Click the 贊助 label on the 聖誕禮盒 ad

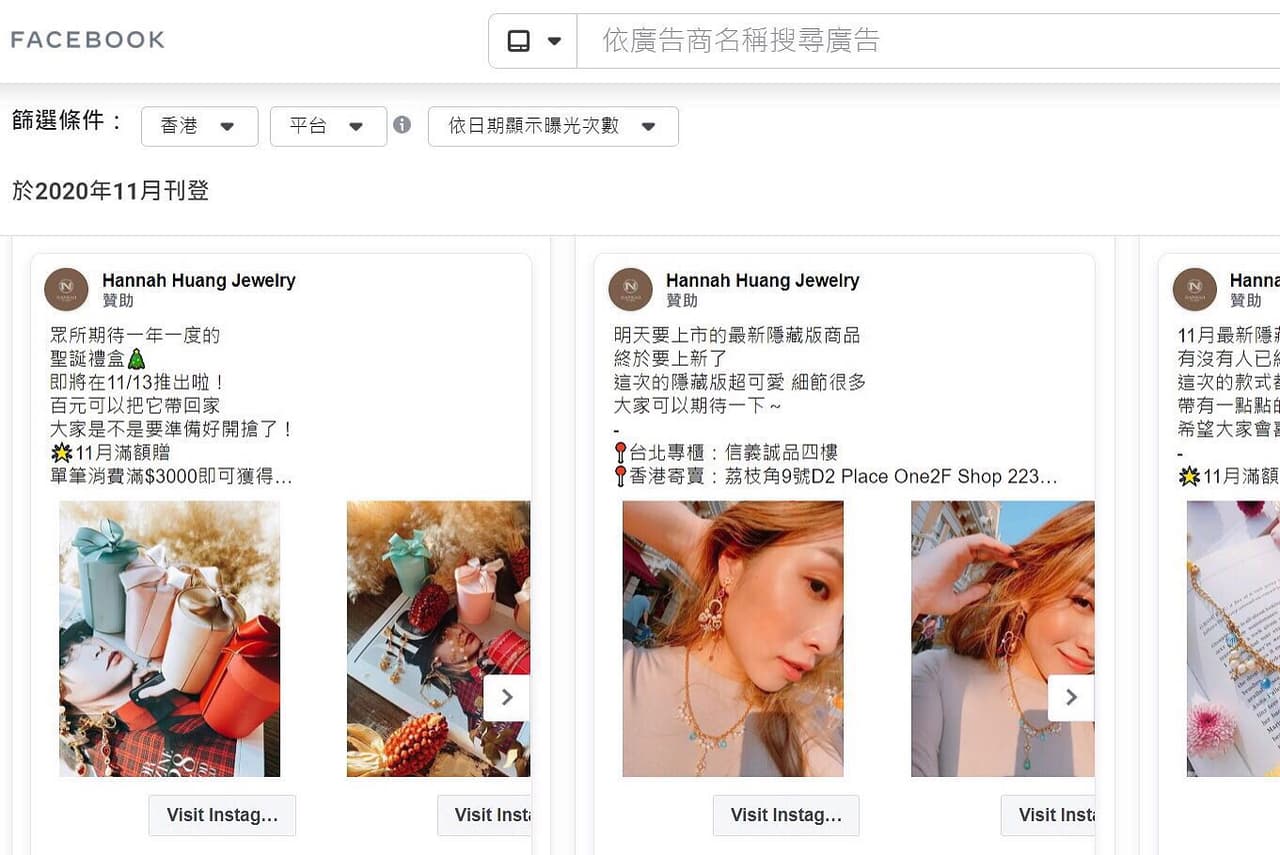(118, 301)
